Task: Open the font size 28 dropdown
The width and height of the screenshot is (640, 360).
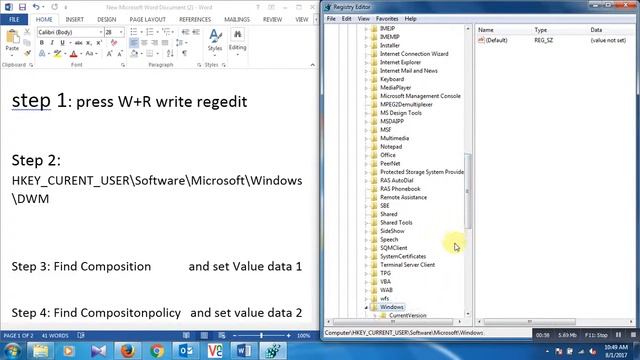Action: coord(121,32)
